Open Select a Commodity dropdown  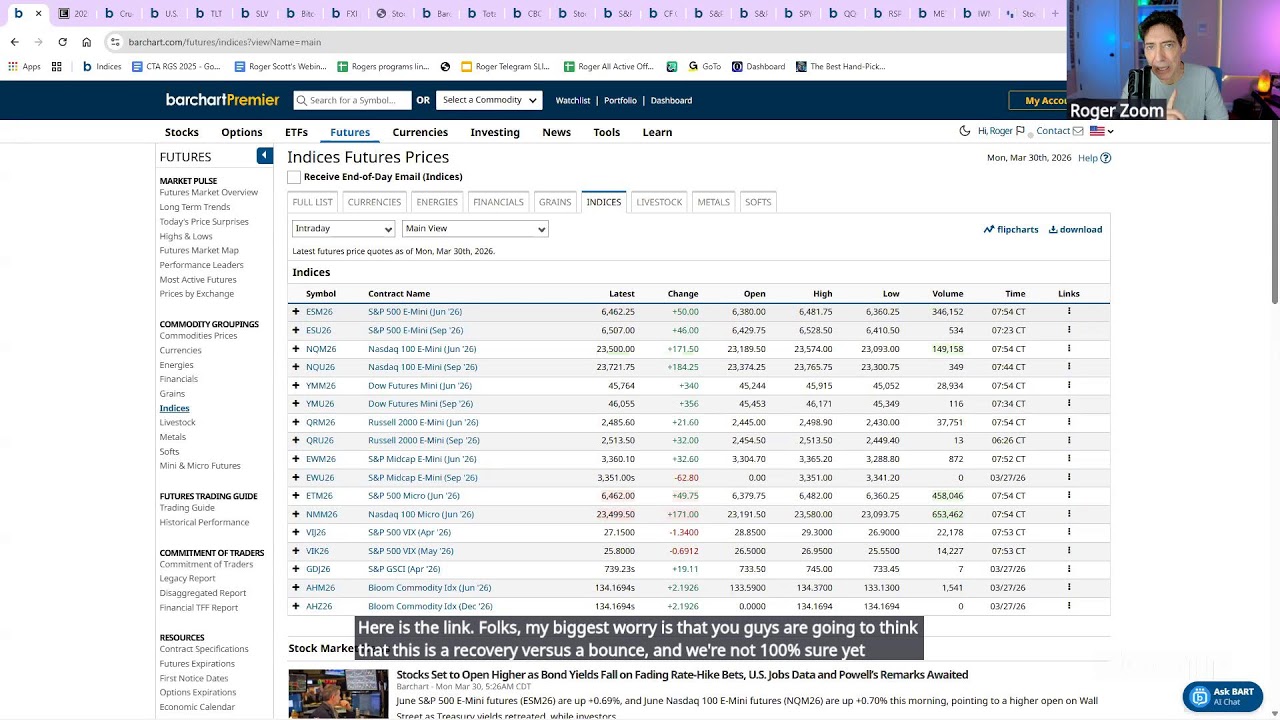point(489,100)
